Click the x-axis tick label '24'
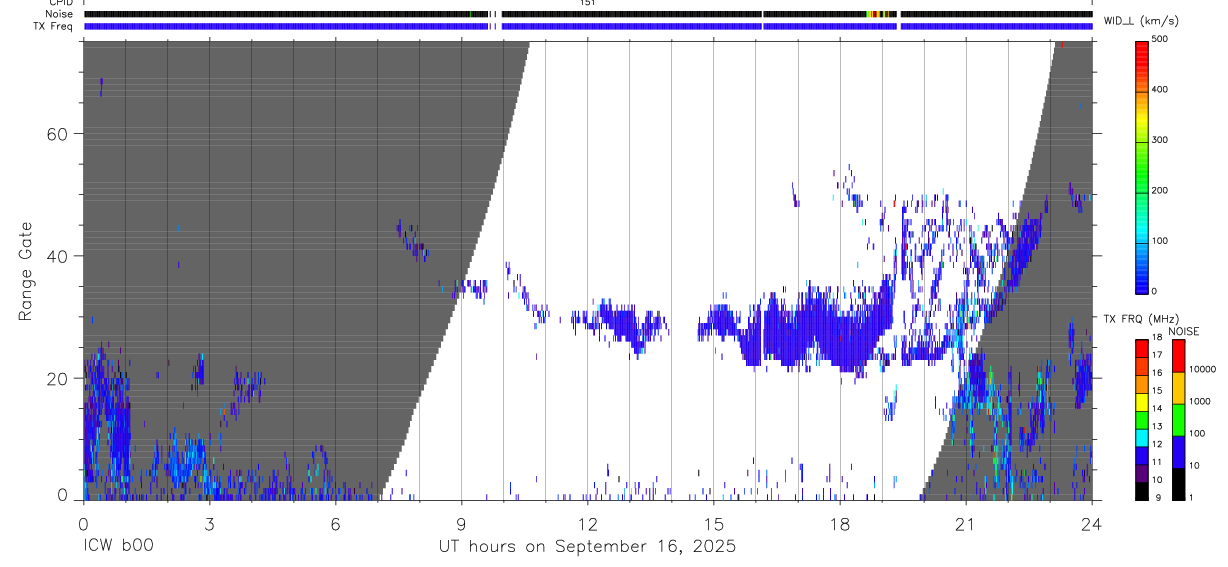This screenshot has width=1228, height=567. pos(1091,523)
